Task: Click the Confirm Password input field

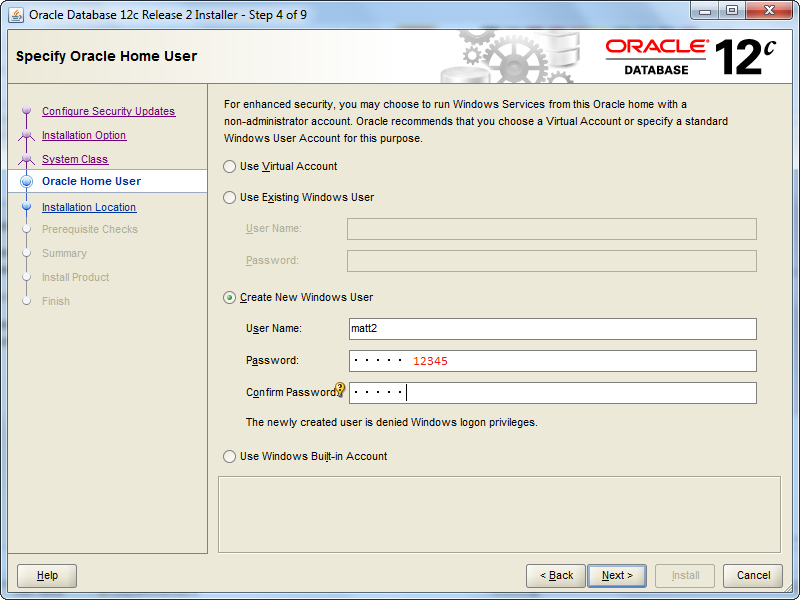Action: pyautogui.click(x=580, y=393)
